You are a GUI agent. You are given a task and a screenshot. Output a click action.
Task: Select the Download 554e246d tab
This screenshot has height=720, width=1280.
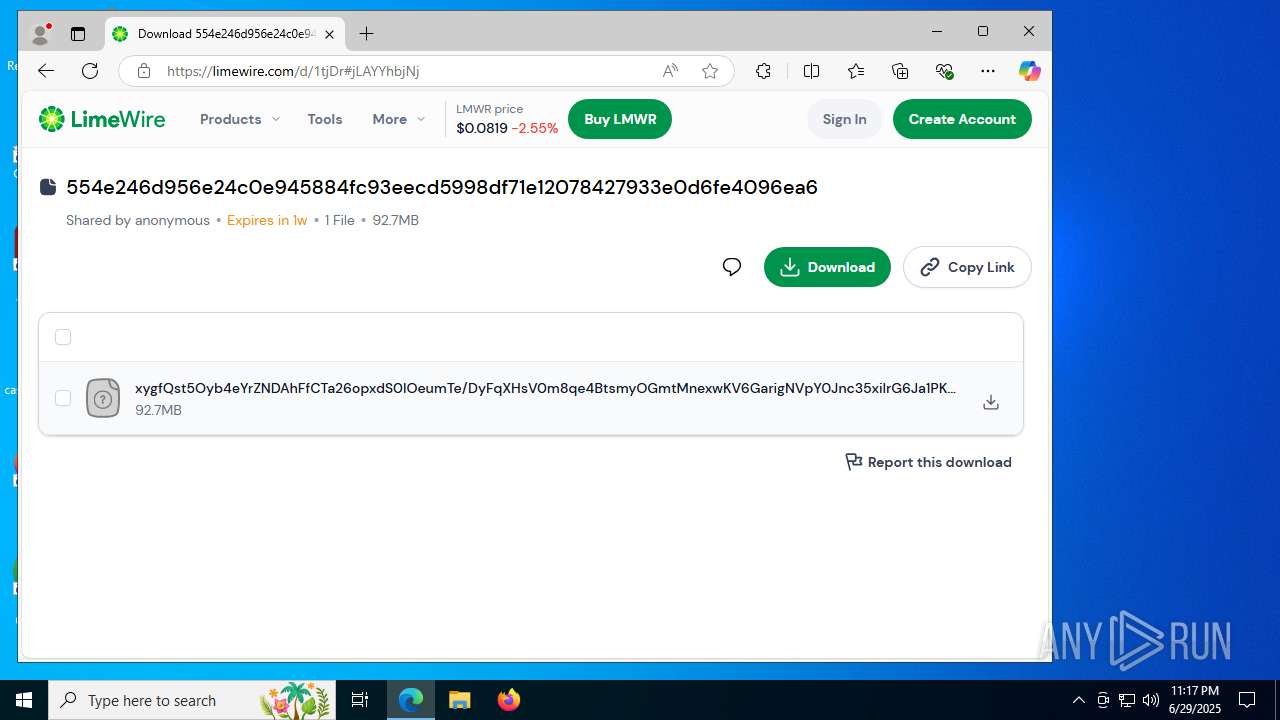[x=225, y=34]
